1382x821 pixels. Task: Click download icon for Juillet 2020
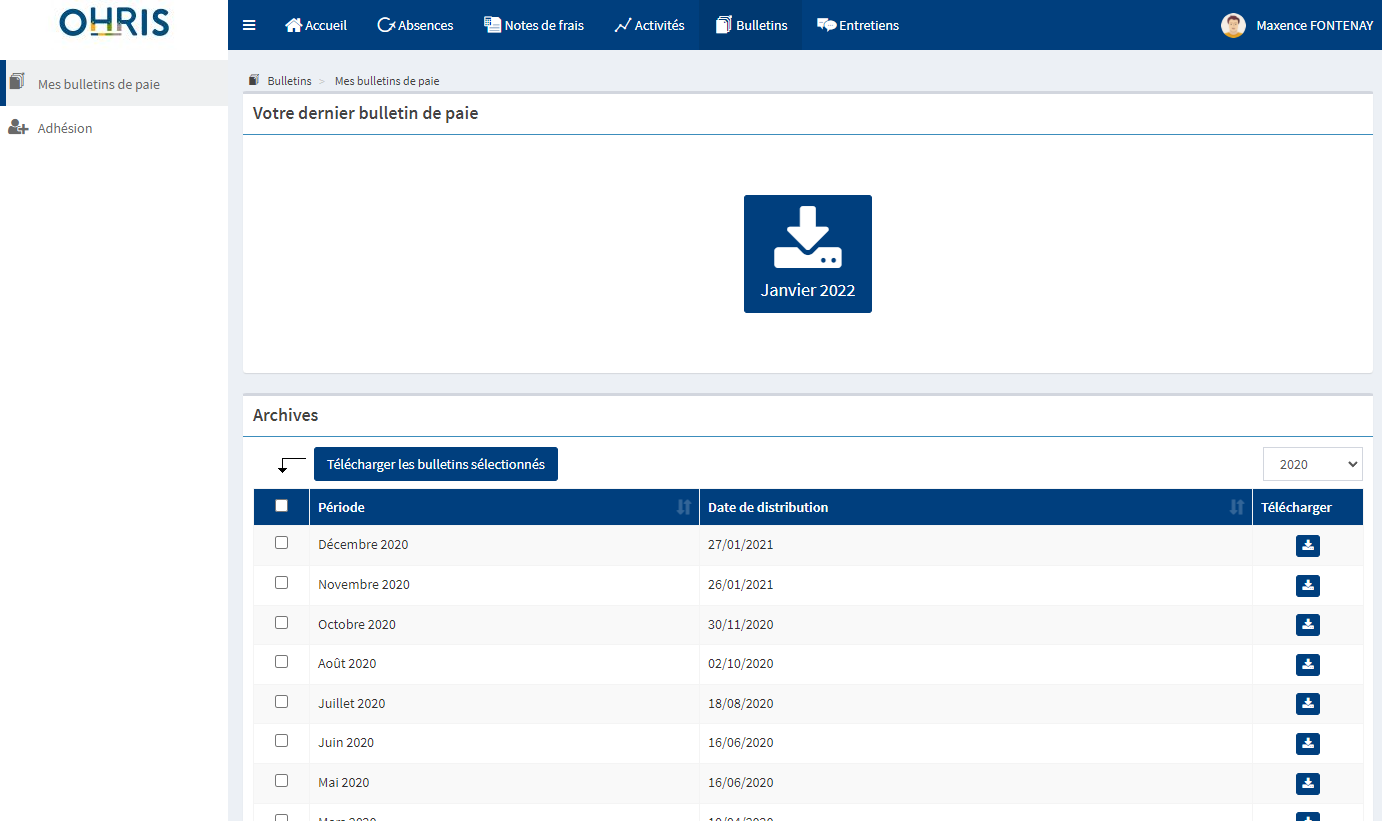pyautogui.click(x=1307, y=704)
